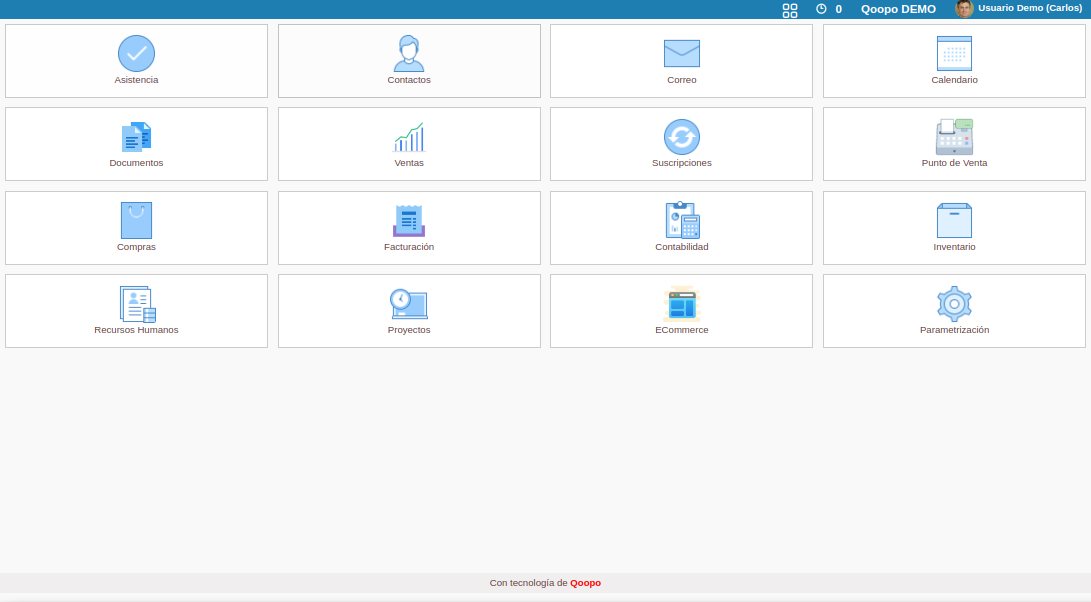Open the Parametrización settings module

click(x=954, y=310)
